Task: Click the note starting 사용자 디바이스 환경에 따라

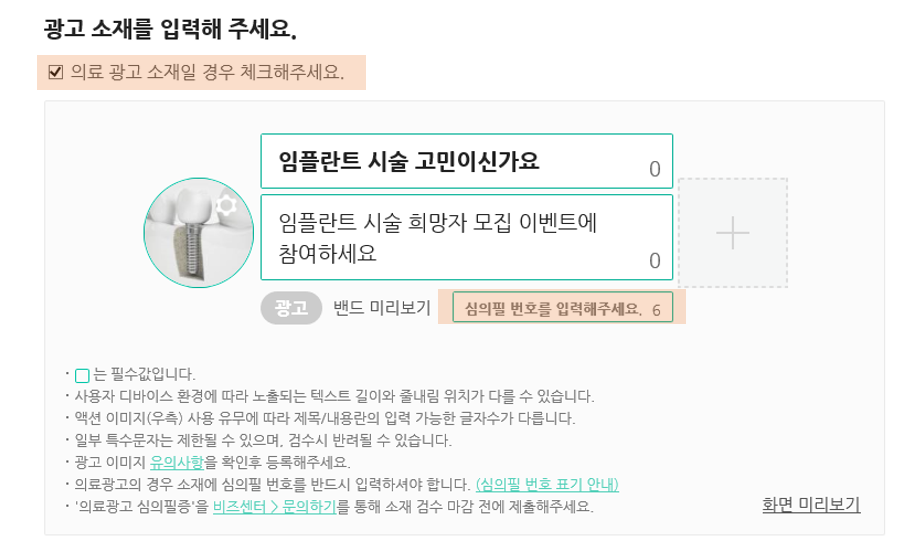Action: [x=334, y=397]
